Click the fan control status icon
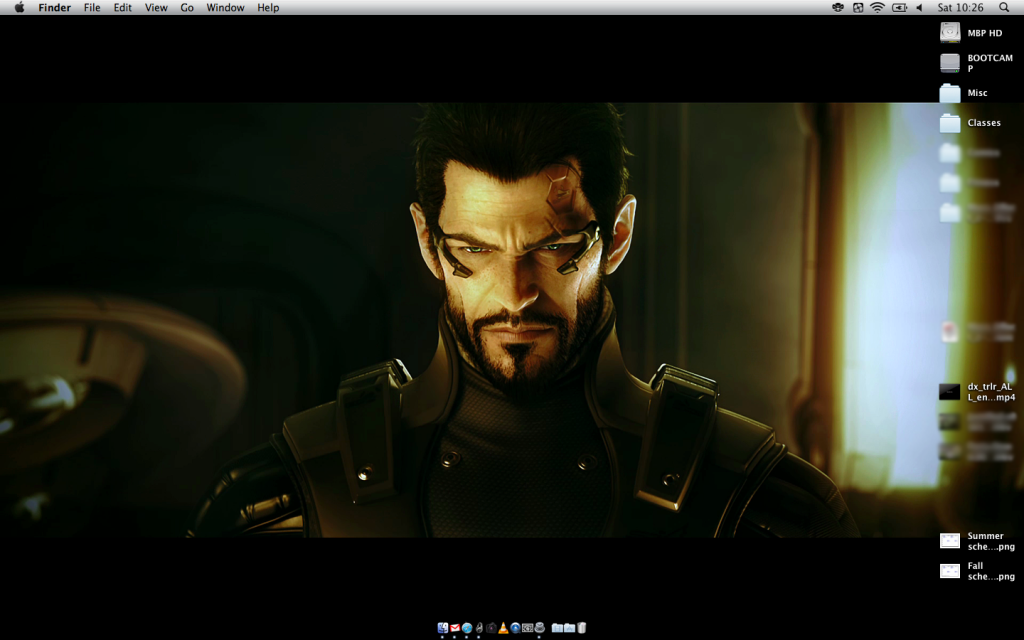Image resolution: width=1024 pixels, height=640 pixels. (858, 8)
